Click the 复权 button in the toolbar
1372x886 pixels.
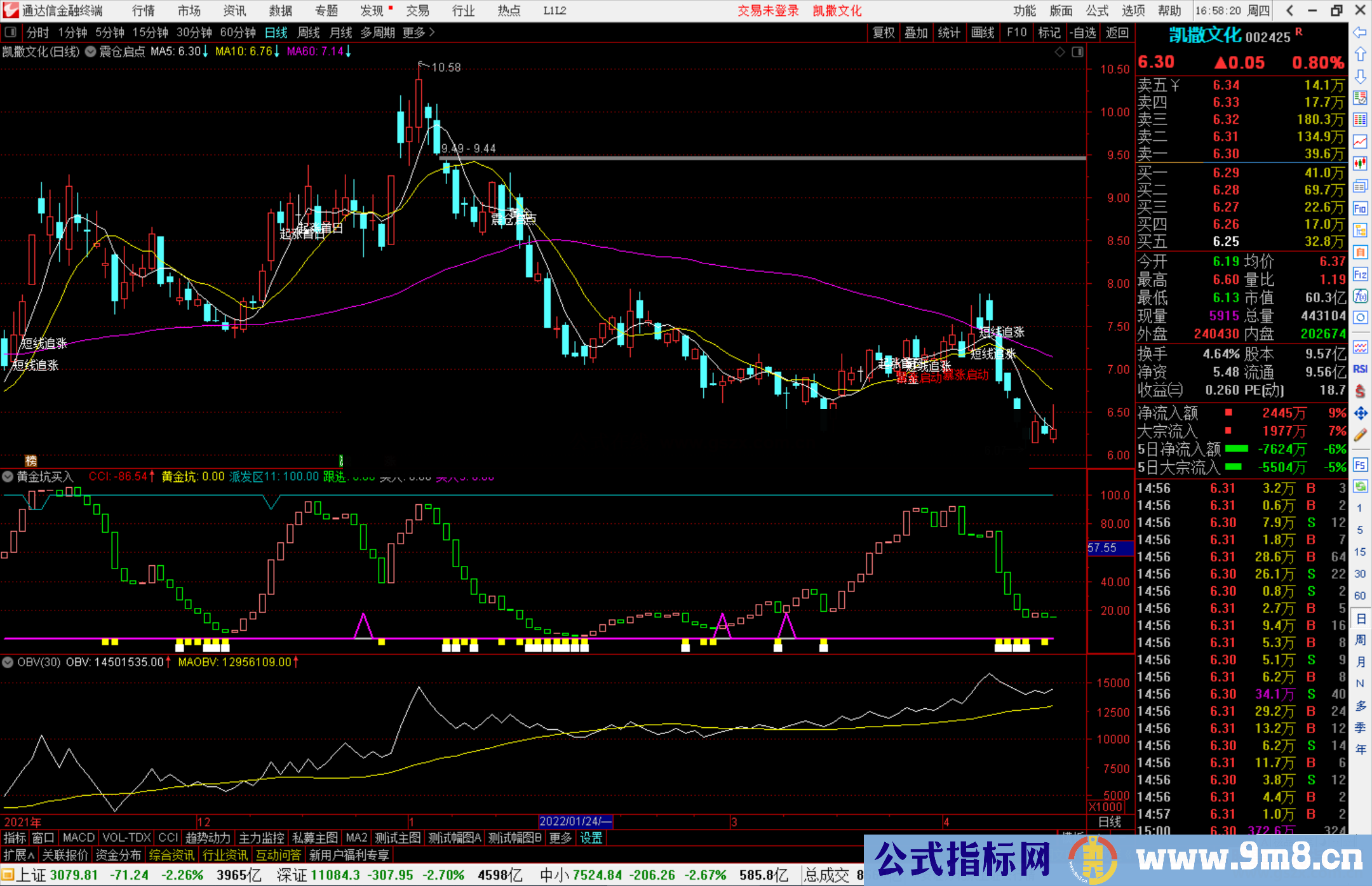click(x=883, y=32)
